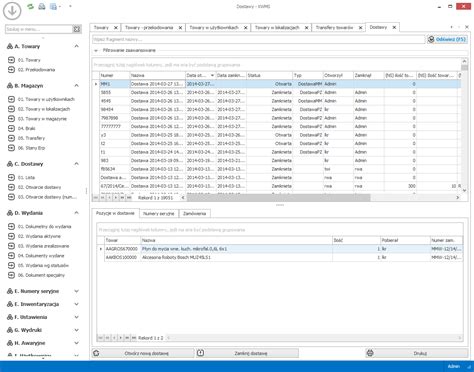Click icon next to '01. Towary w użytkownikach'
This screenshot has height=372, width=474.
[11, 99]
